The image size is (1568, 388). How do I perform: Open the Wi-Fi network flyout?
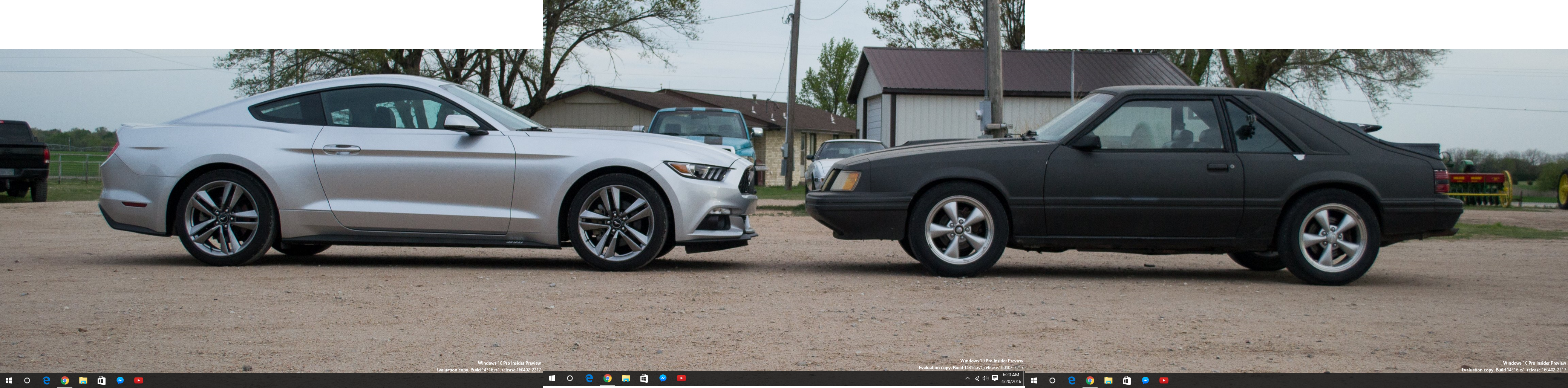pyautogui.click(x=977, y=379)
